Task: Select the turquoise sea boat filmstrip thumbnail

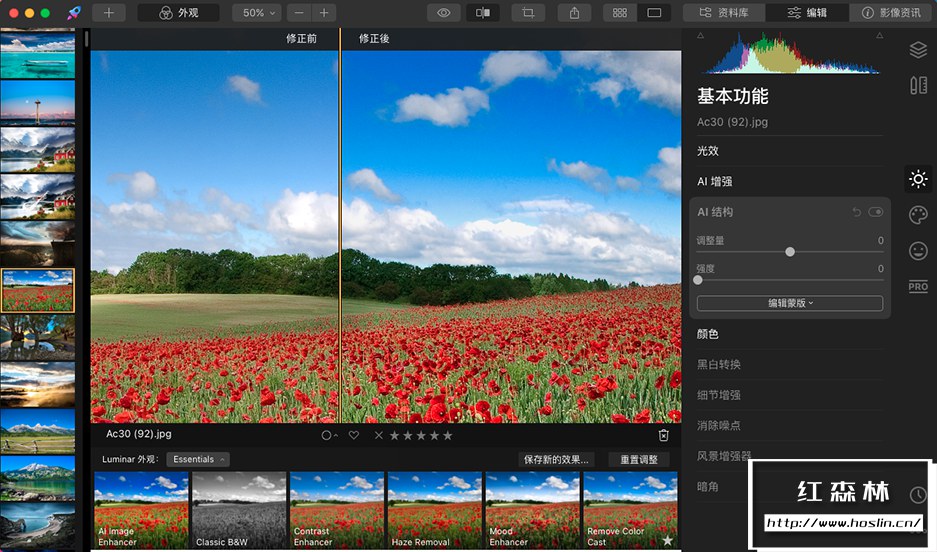Action: click(x=38, y=56)
